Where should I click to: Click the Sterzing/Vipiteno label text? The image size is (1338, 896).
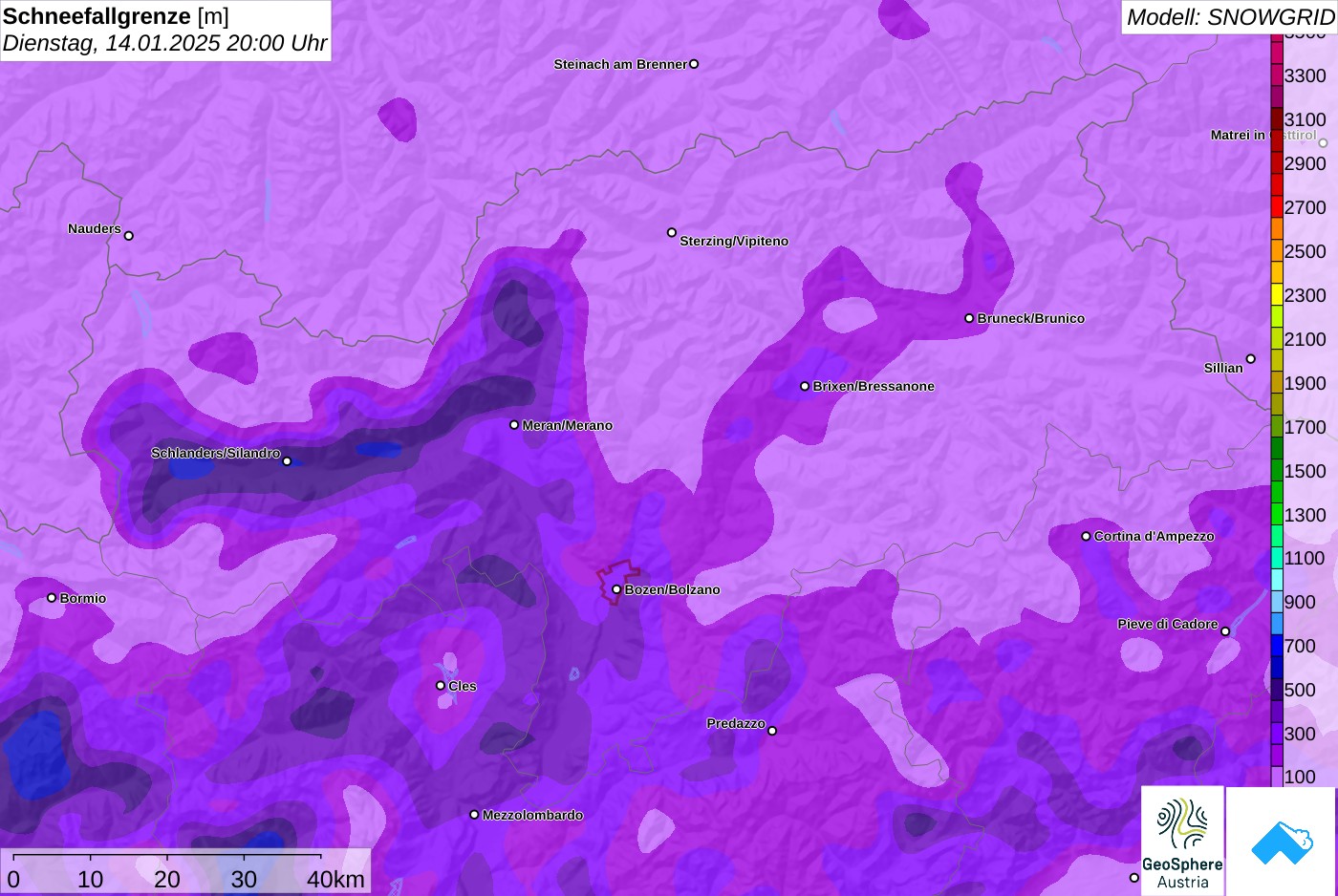[x=734, y=242]
